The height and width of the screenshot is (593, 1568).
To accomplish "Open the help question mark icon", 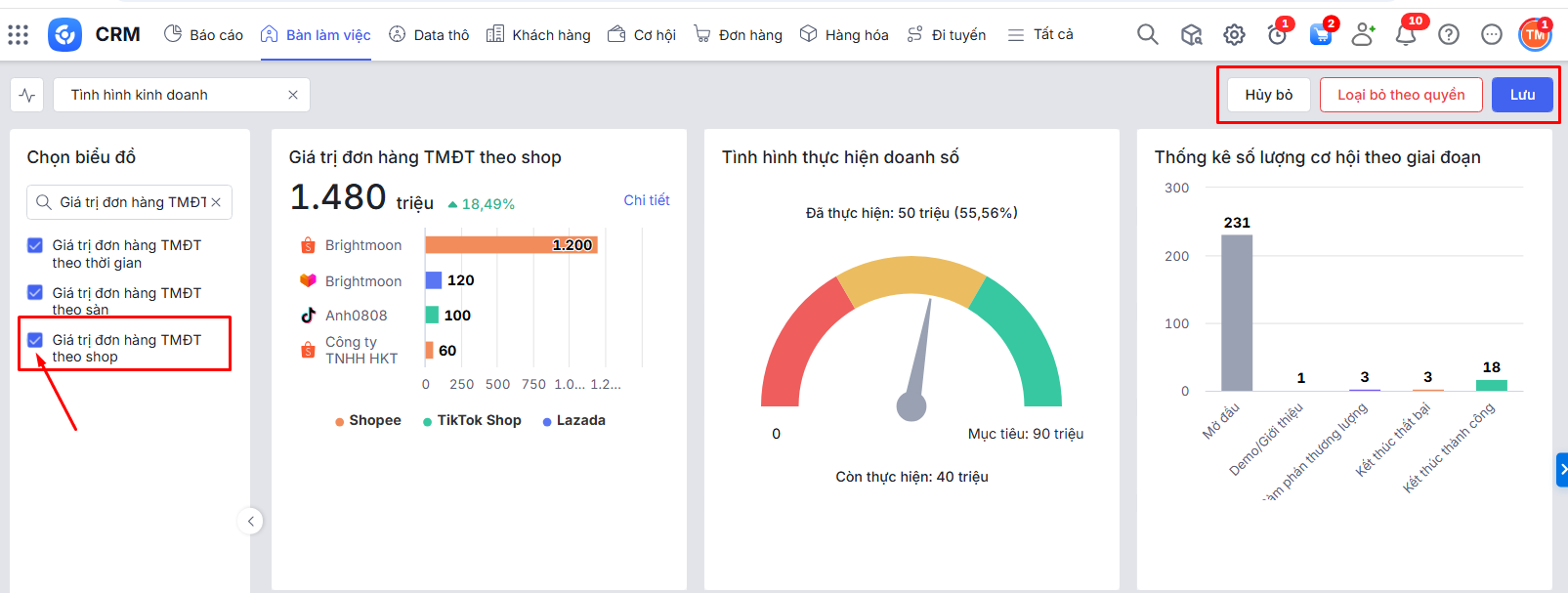I will [x=1449, y=35].
